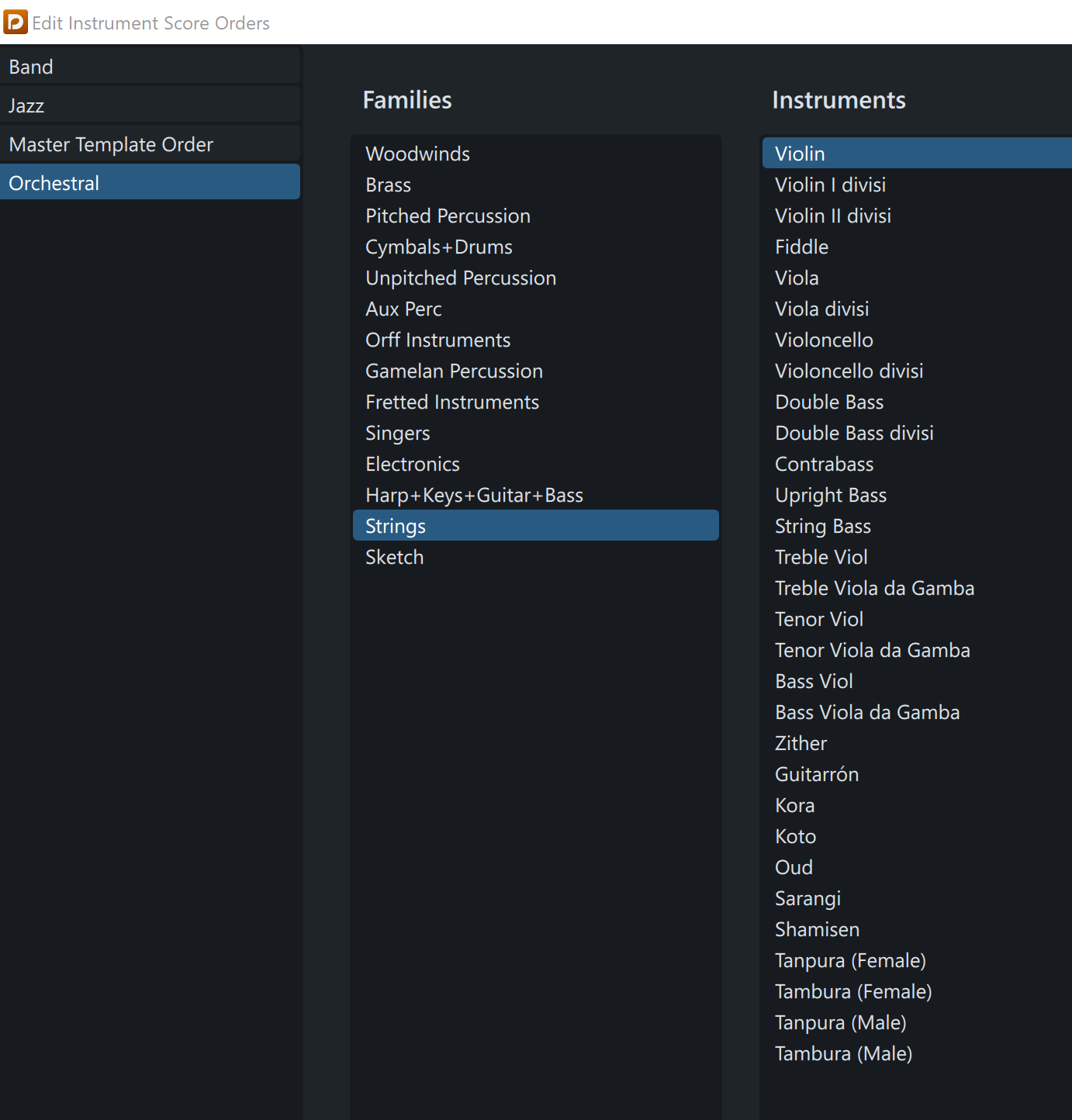Pick Double Bass divisi instrument
Image resolution: width=1072 pixels, height=1120 pixels.
(854, 434)
